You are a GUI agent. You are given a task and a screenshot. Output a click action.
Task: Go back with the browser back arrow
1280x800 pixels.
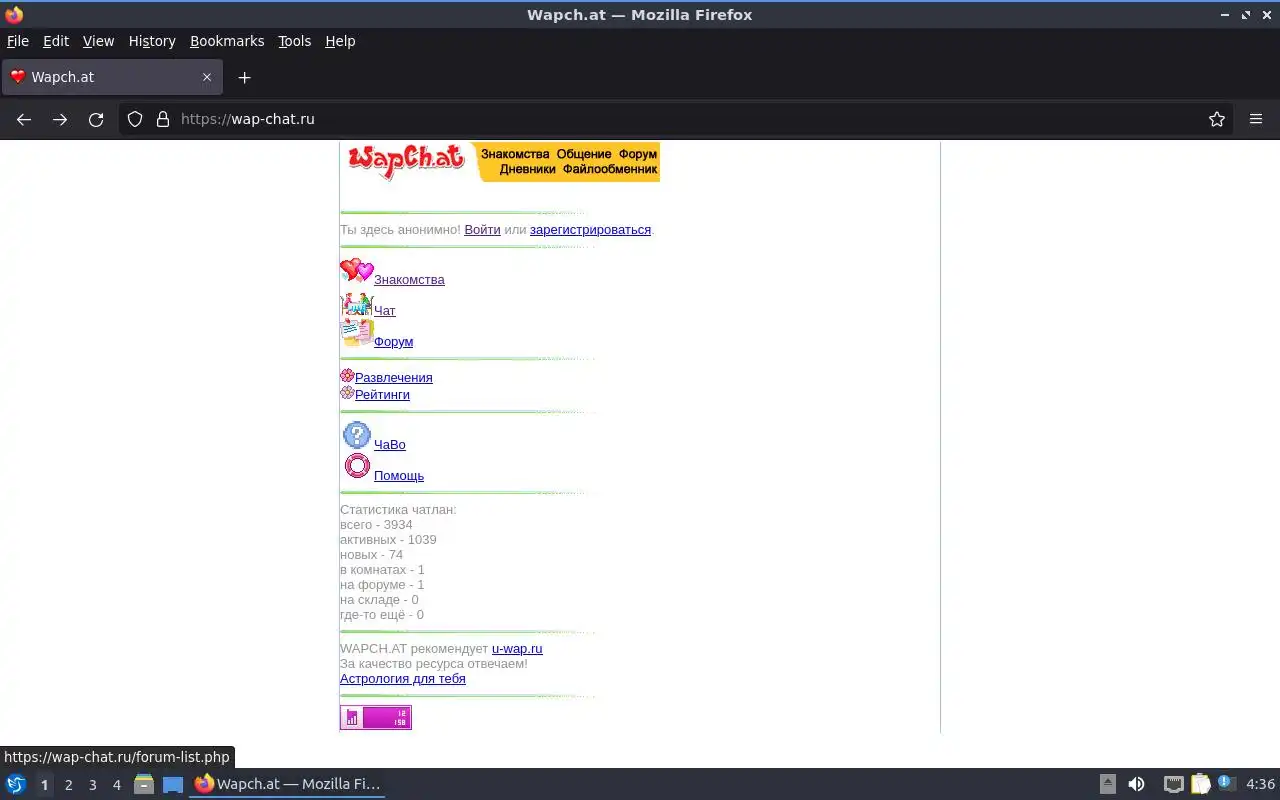pyautogui.click(x=24, y=119)
